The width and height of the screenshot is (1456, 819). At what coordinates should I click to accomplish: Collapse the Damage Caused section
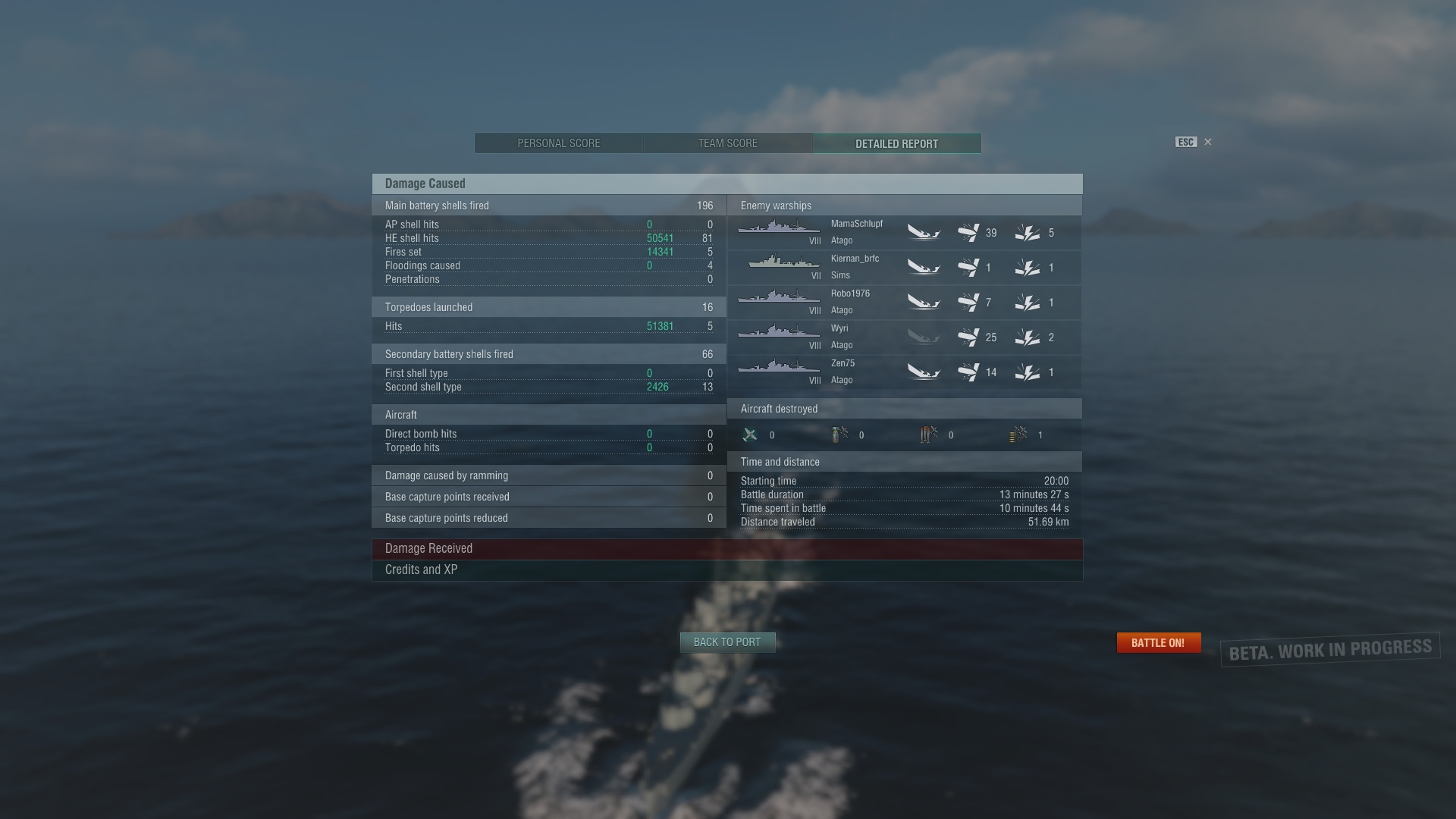click(727, 184)
